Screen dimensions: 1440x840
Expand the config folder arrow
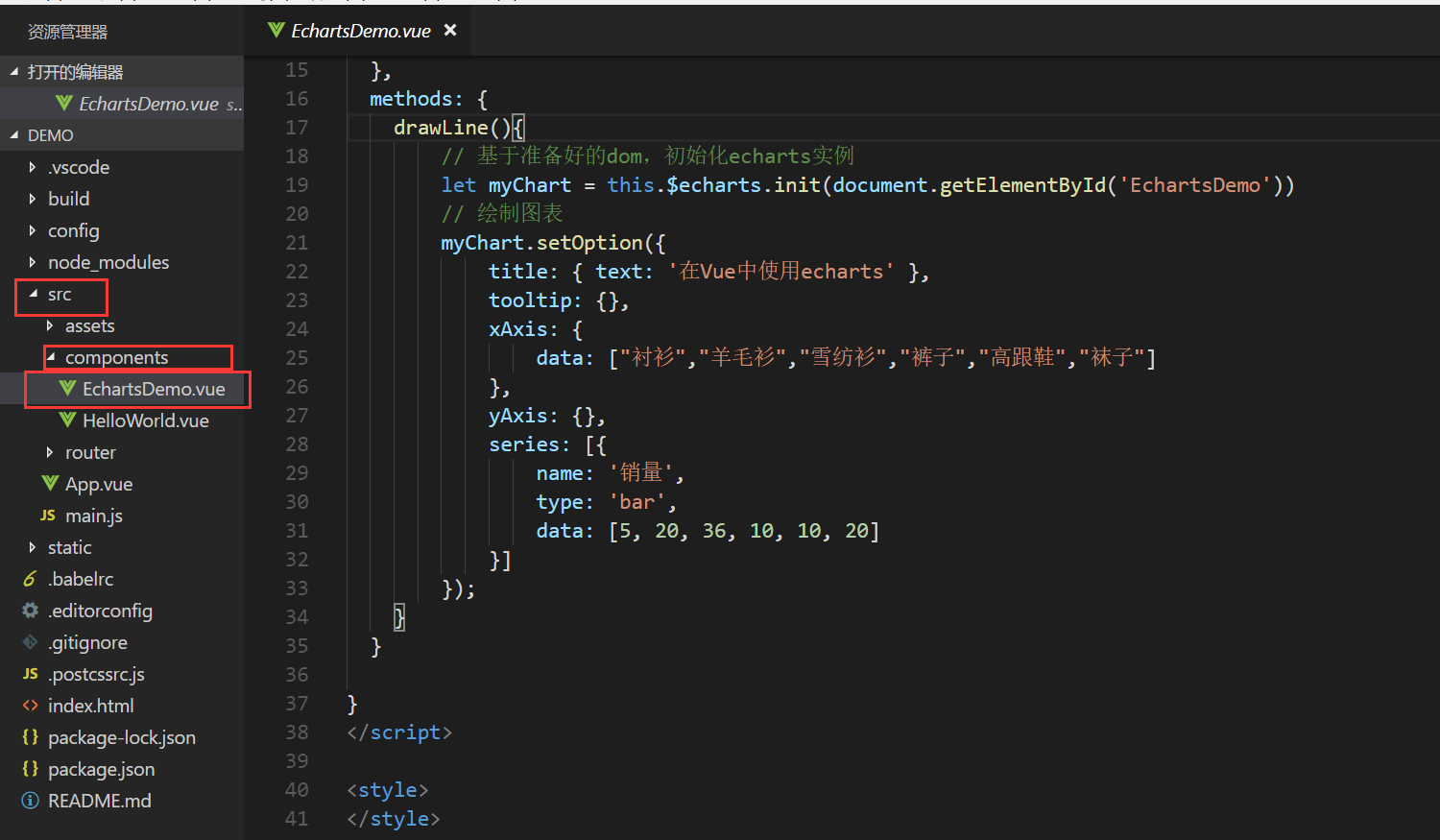[32, 230]
